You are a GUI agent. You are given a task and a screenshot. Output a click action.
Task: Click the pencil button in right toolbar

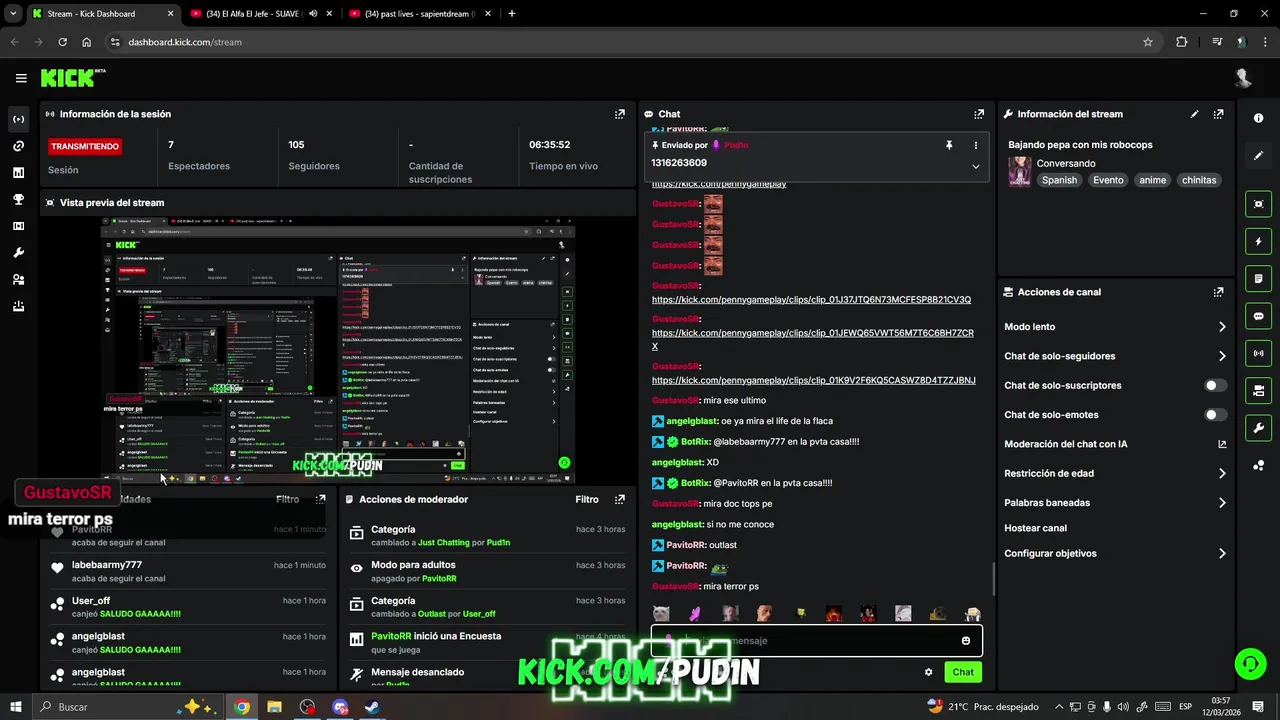tap(1259, 156)
